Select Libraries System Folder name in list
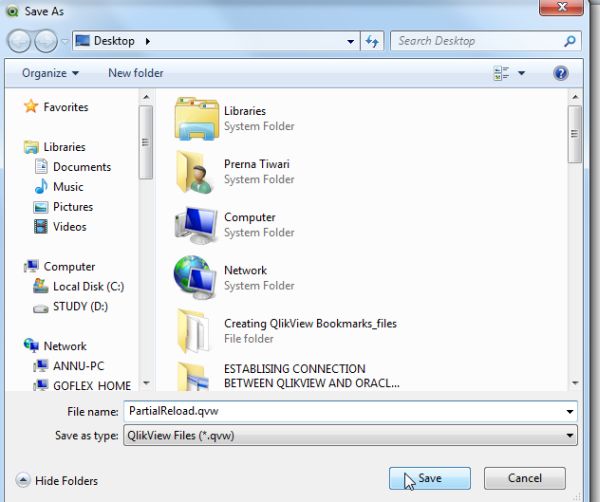 tap(245, 111)
